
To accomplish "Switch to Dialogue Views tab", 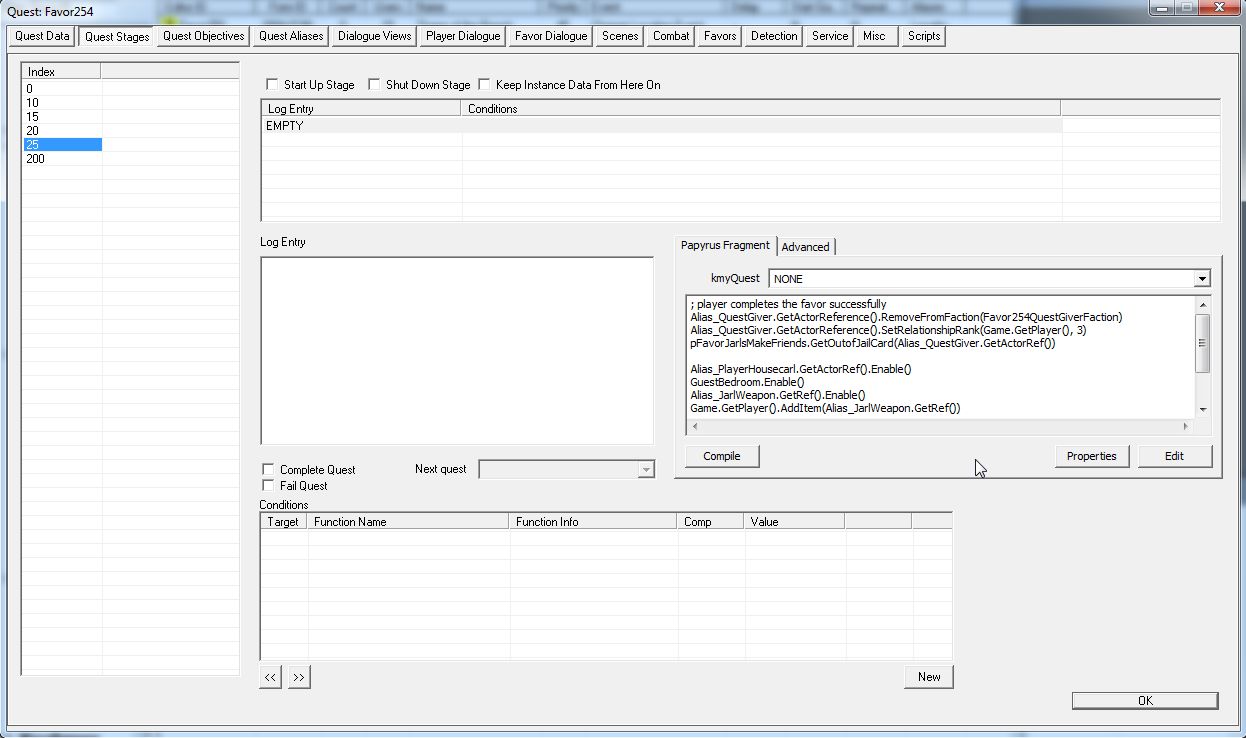I will click(x=374, y=36).
